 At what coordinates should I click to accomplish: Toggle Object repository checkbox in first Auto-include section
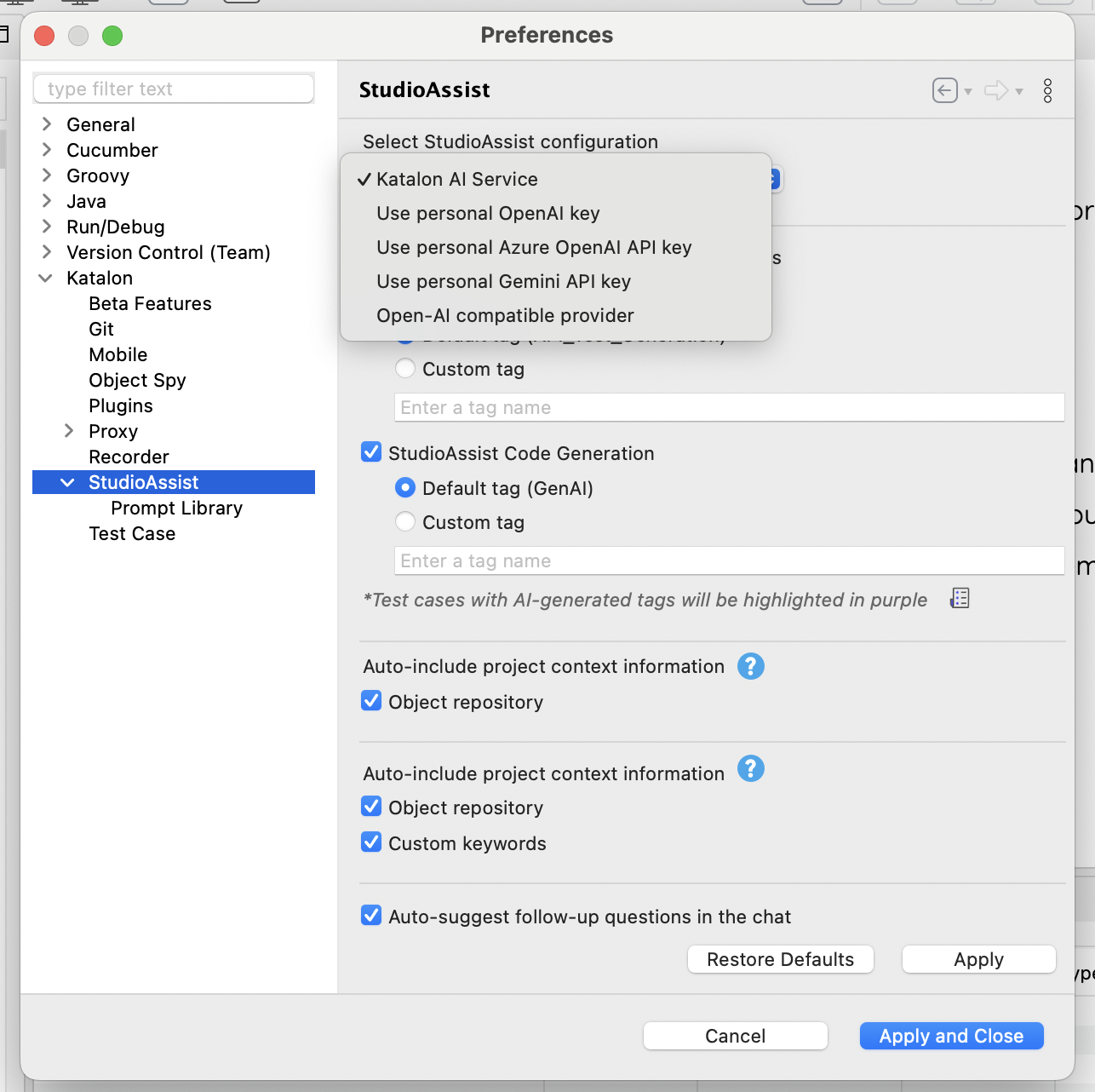click(371, 700)
